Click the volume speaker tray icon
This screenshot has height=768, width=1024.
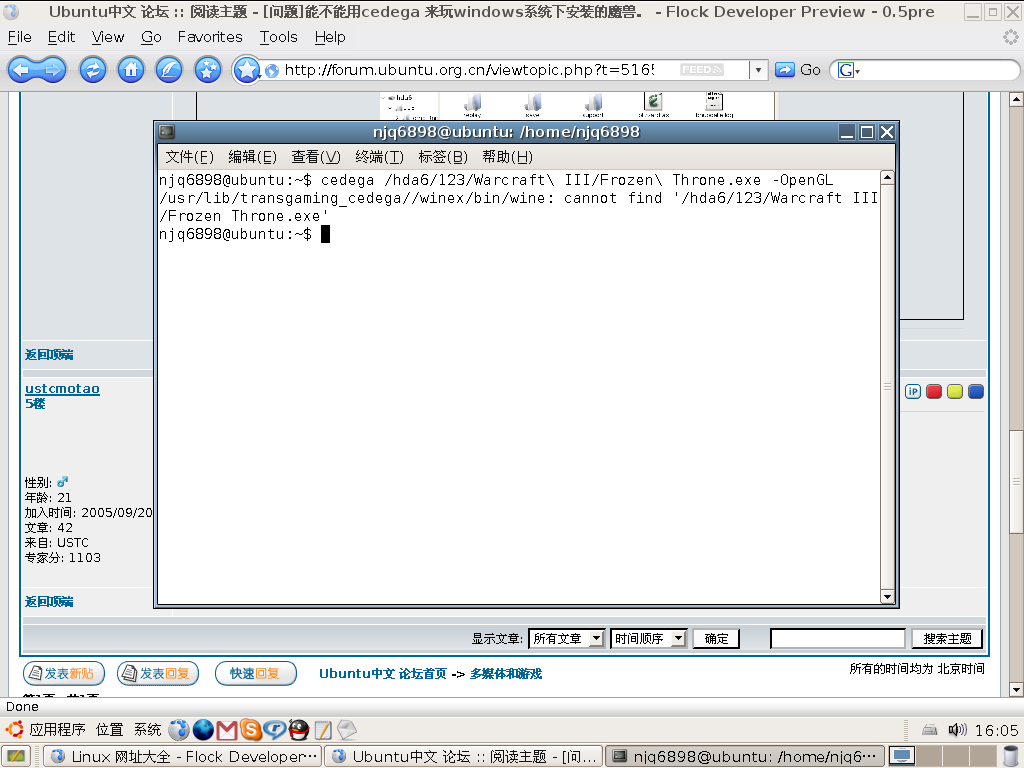(957, 729)
